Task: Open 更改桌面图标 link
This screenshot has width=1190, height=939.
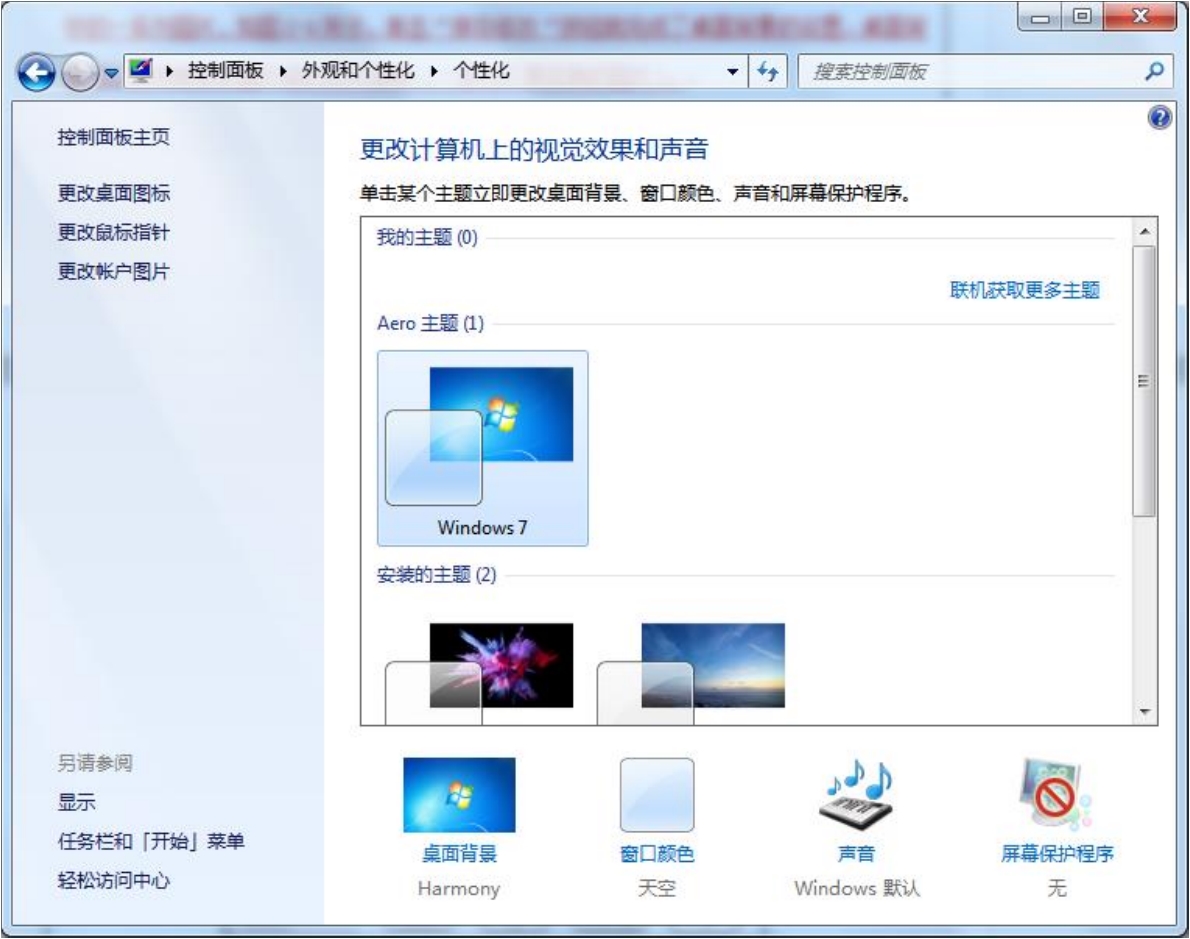Action: tap(114, 193)
